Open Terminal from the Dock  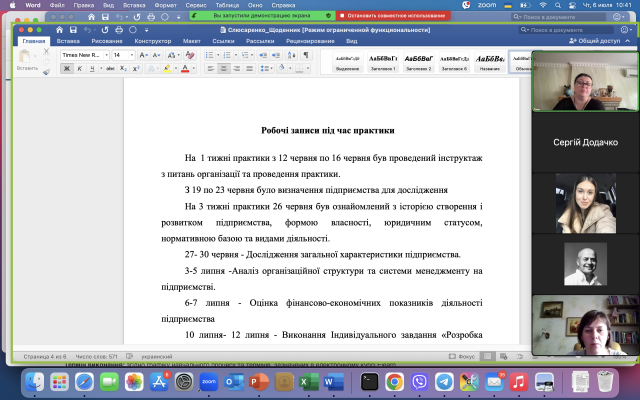369,382
